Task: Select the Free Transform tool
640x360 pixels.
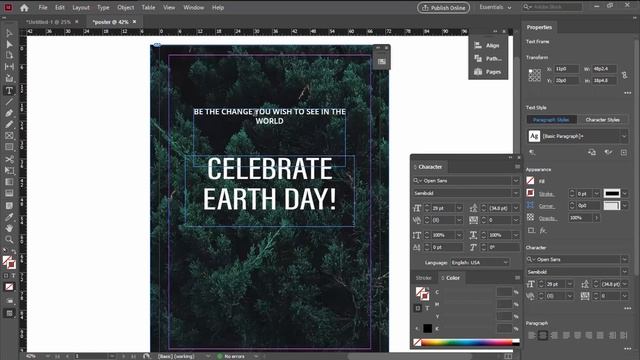Action: [9, 171]
